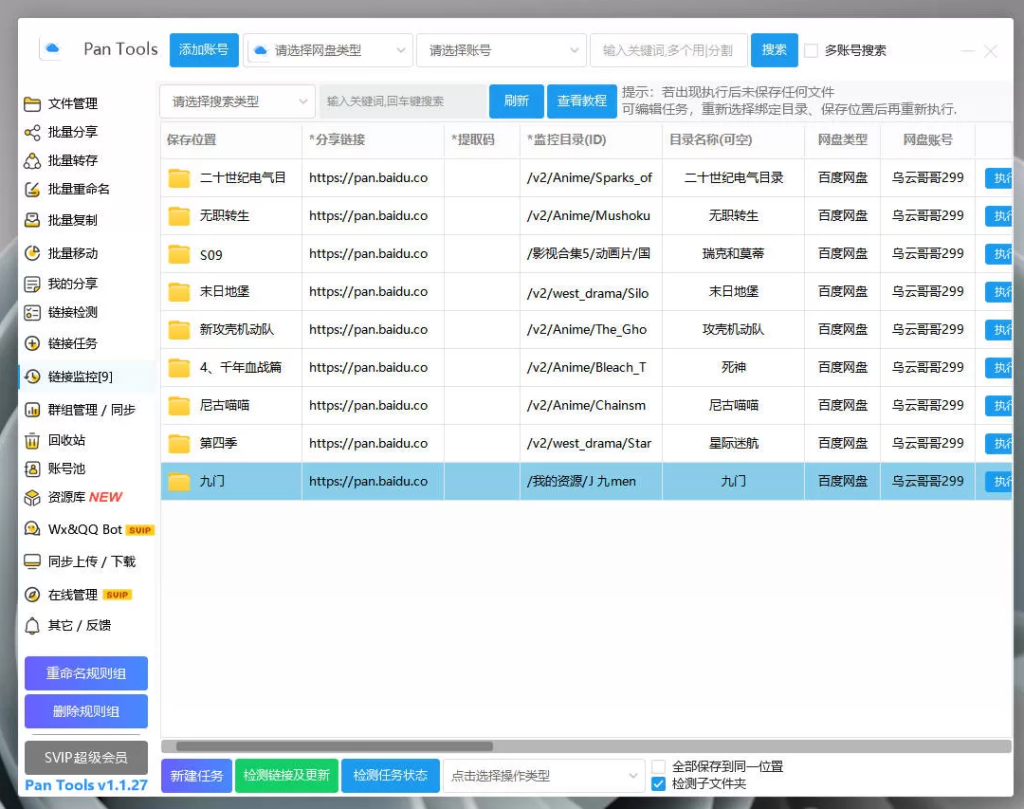Go to 回收站 section

point(67,440)
